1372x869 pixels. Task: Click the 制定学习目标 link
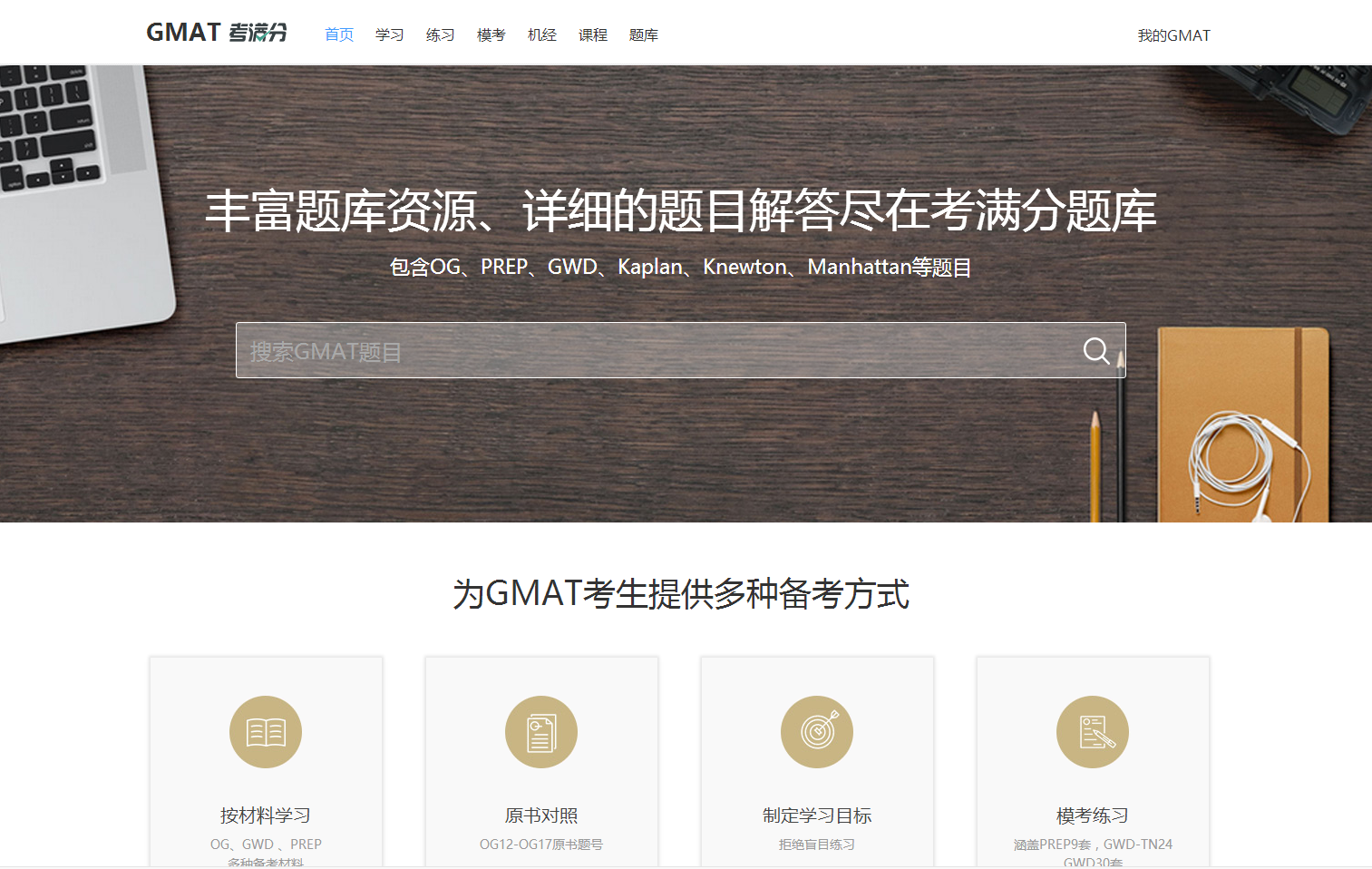tap(816, 815)
